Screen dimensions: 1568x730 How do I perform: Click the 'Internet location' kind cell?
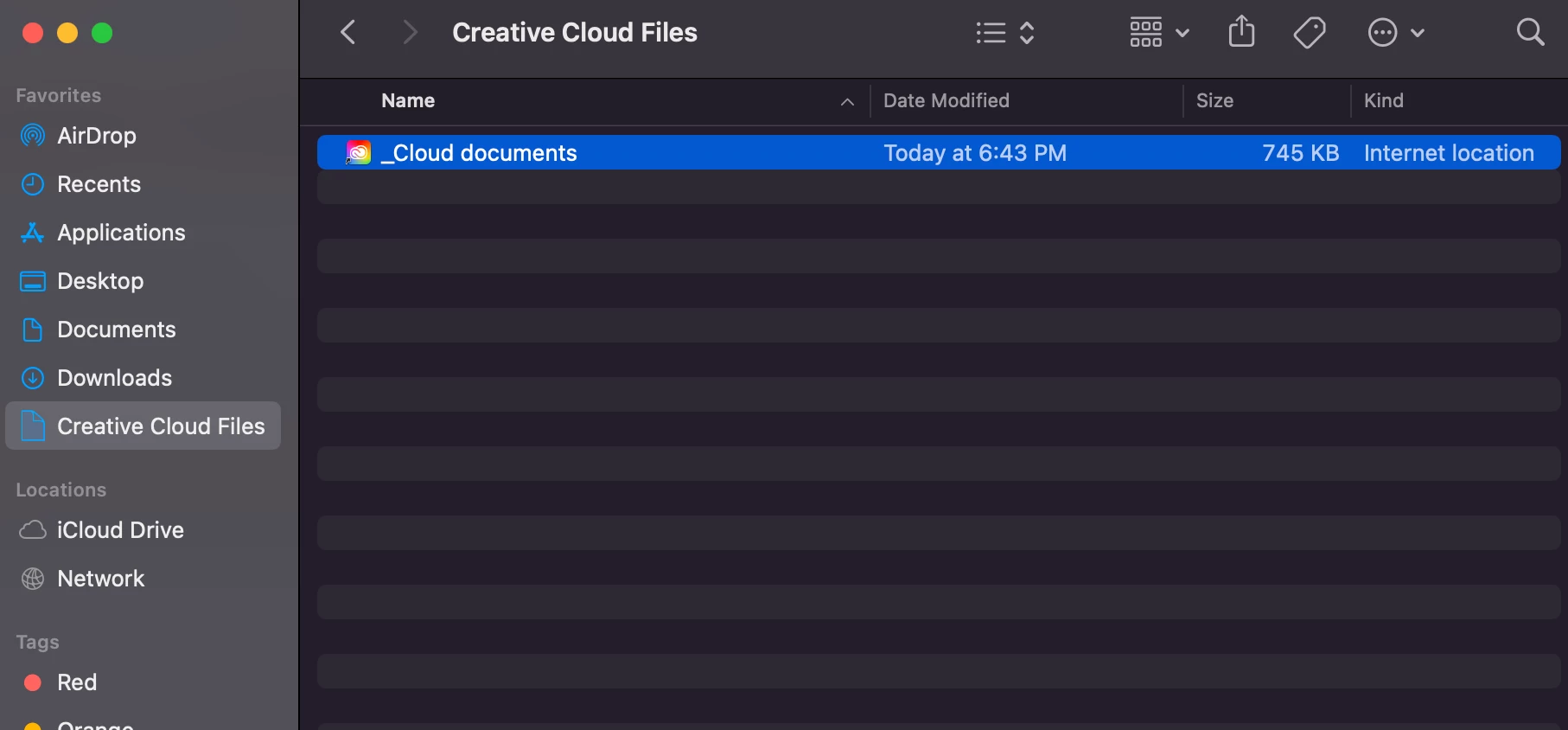[1449, 153]
